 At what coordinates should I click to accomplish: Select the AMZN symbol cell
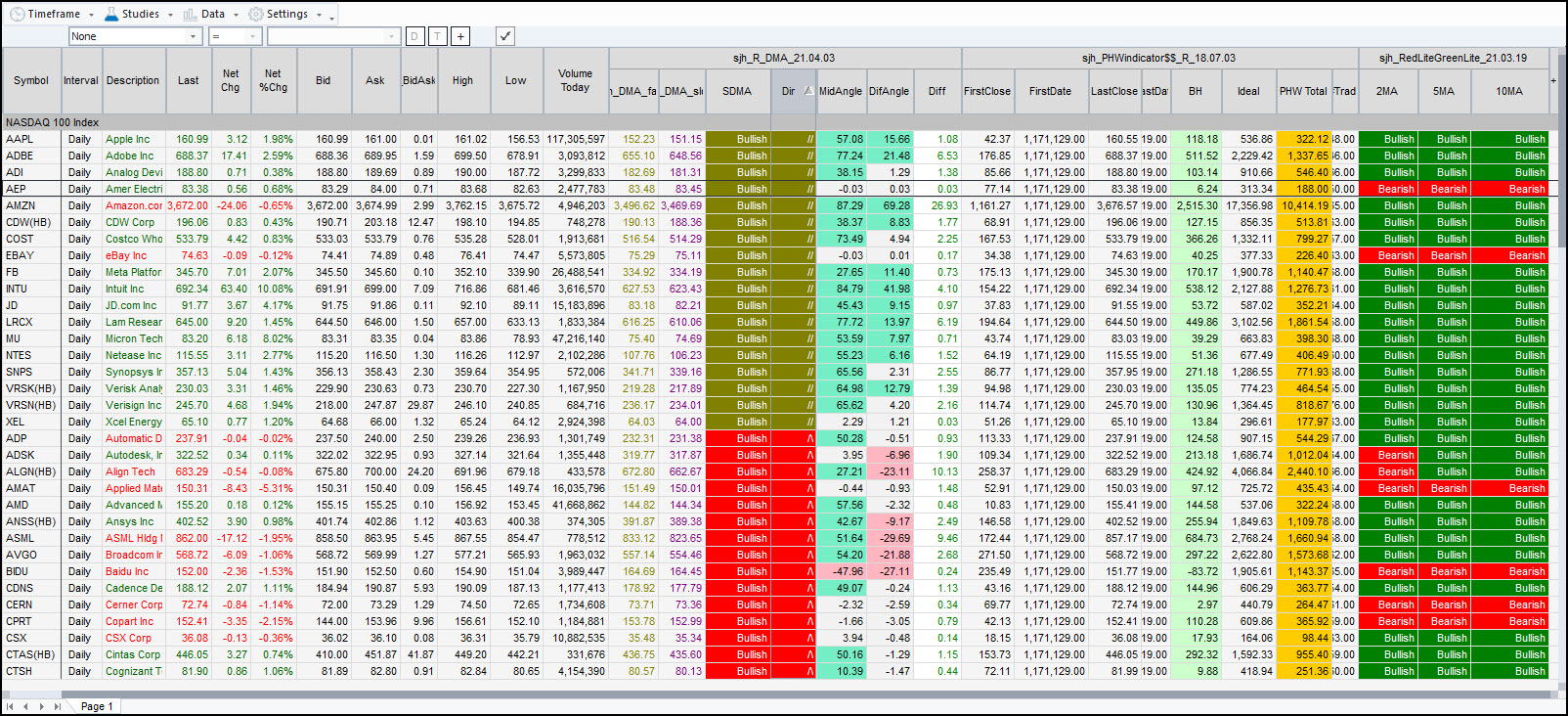[31, 205]
